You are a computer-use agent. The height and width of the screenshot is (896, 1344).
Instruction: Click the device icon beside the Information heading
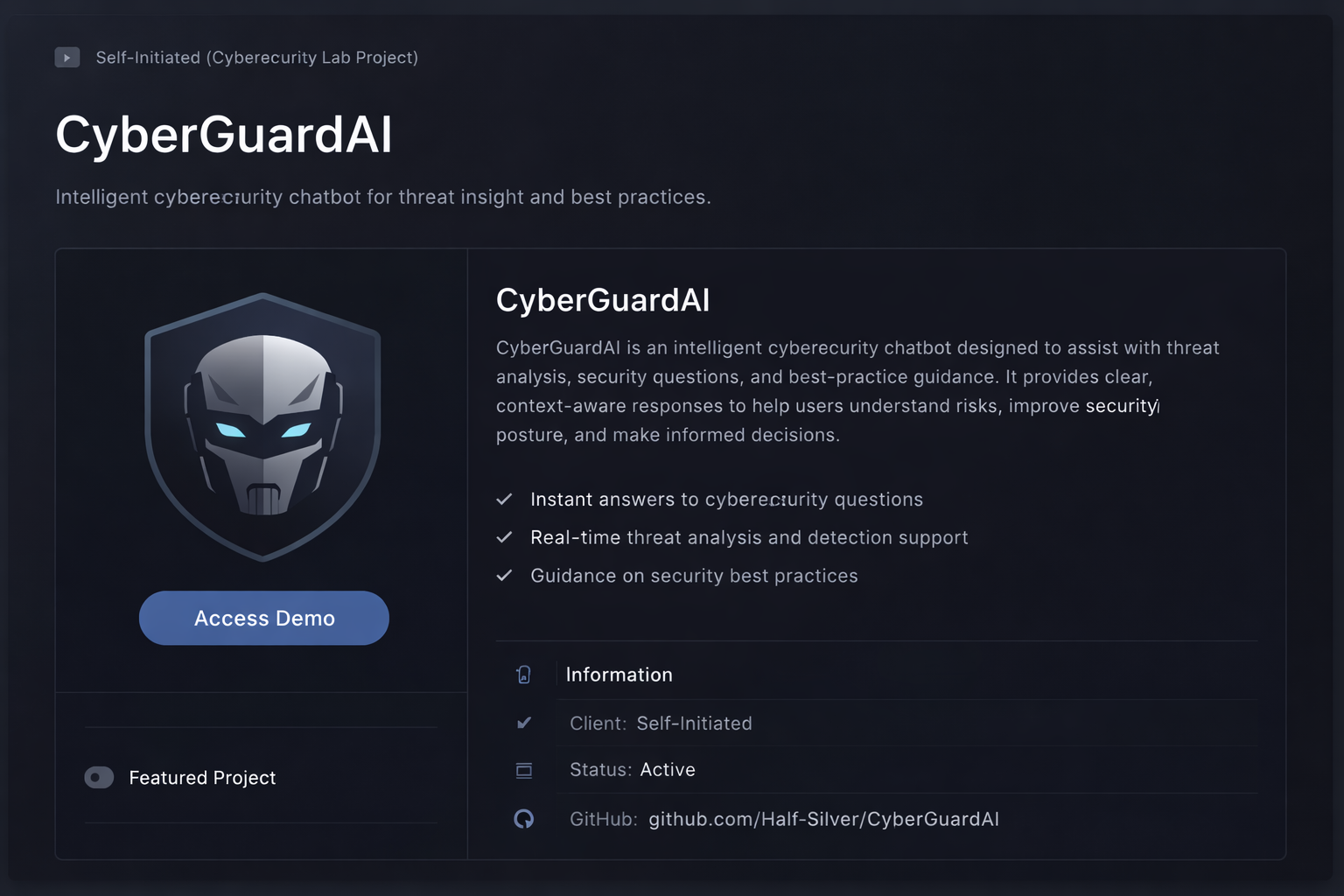click(x=524, y=675)
